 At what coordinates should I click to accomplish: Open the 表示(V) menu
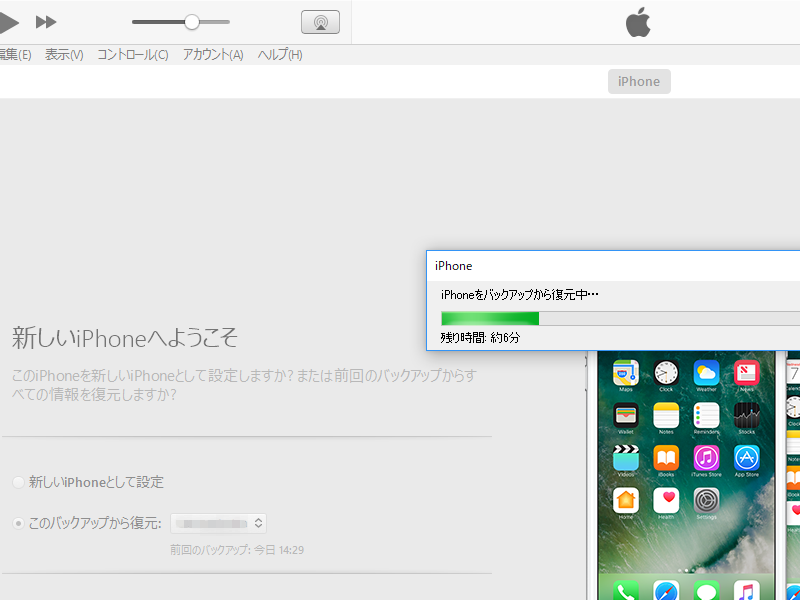tap(64, 55)
